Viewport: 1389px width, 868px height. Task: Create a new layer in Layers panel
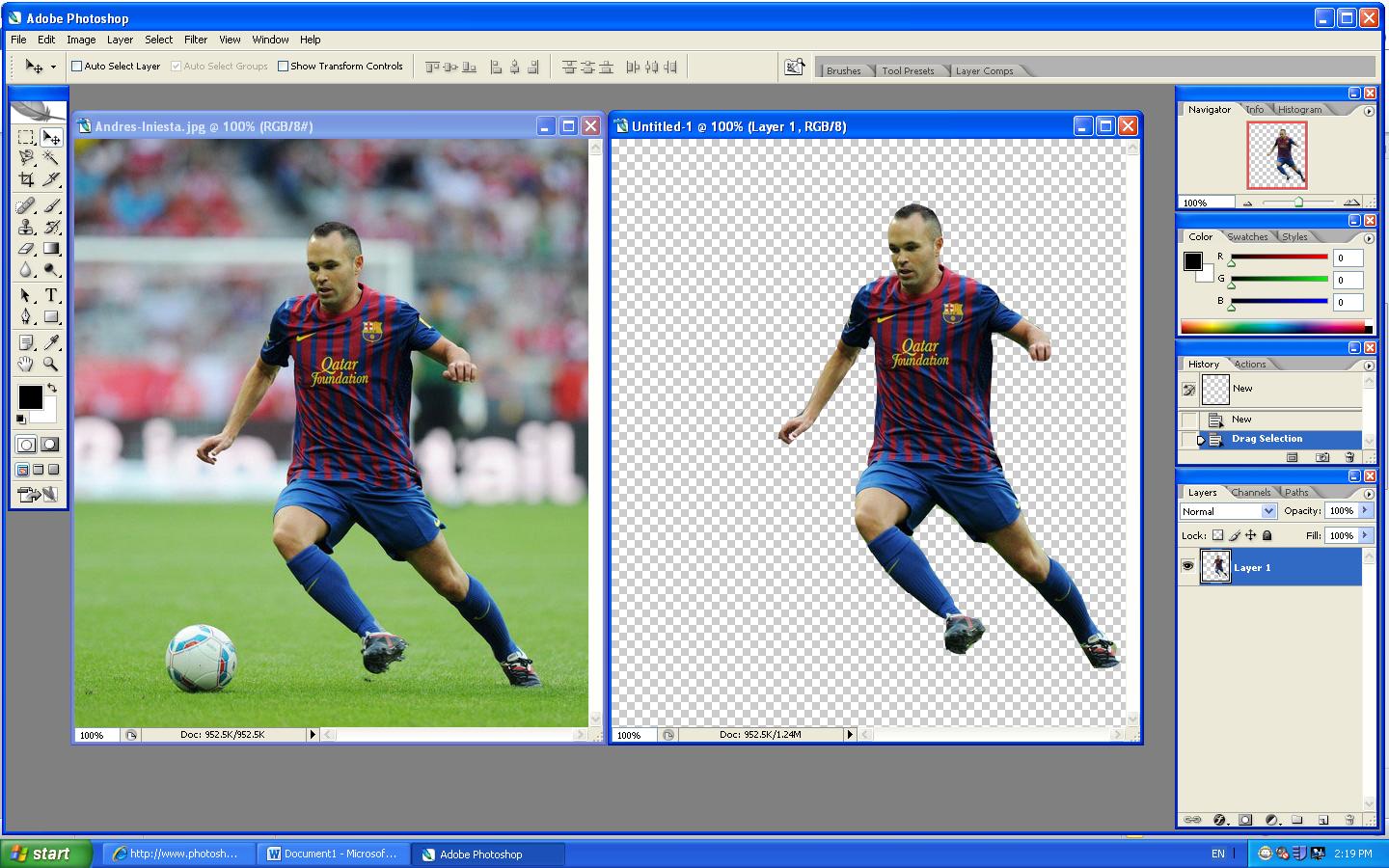coord(1323,820)
